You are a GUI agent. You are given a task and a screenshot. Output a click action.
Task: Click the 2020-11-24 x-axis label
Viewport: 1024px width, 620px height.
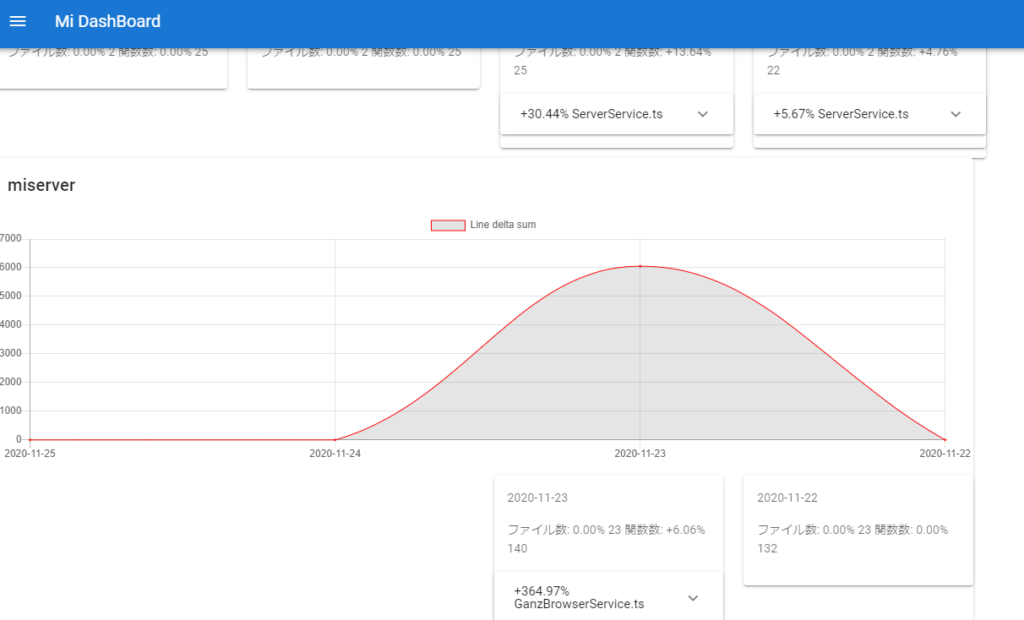pos(335,454)
